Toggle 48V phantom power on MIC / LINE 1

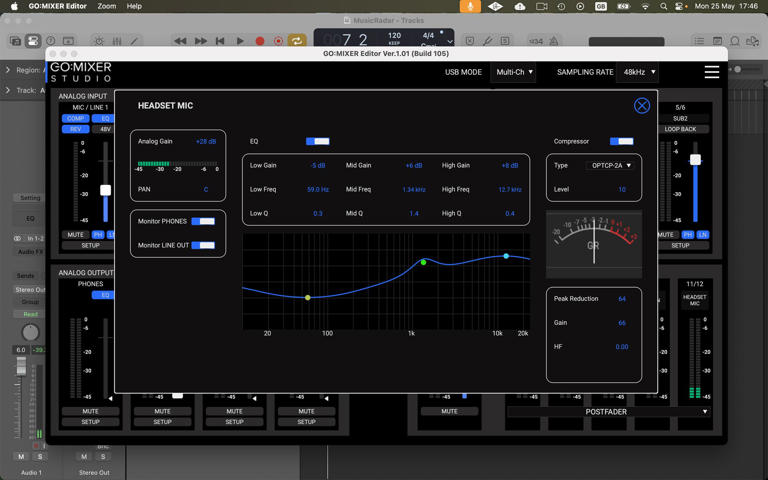coord(104,129)
